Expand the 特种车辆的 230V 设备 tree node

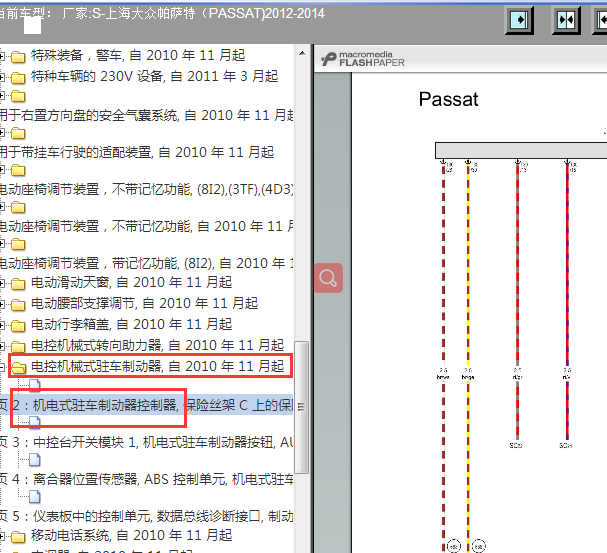2,77
